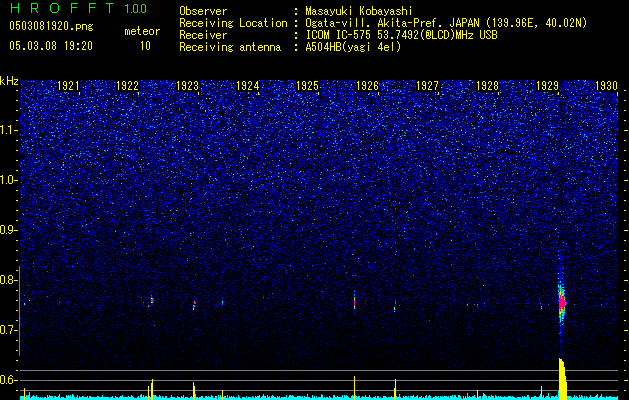The width and height of the screenshot is (629, 400).
Task: Click the 1930 time axis marker
Action: tap(606, 86)
